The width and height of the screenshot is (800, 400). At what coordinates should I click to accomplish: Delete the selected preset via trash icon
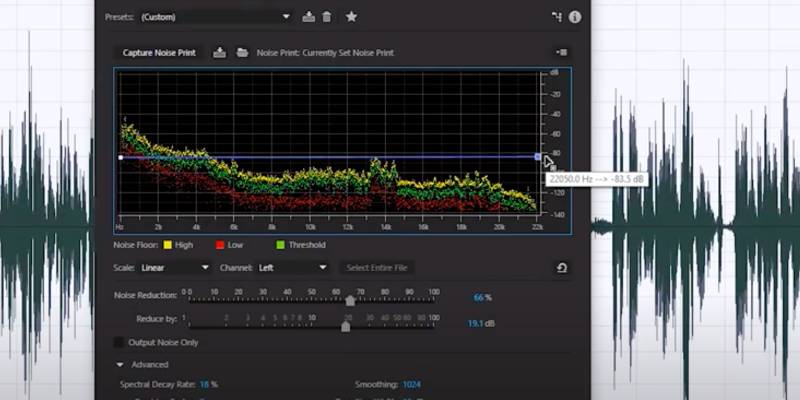[327, 17]
